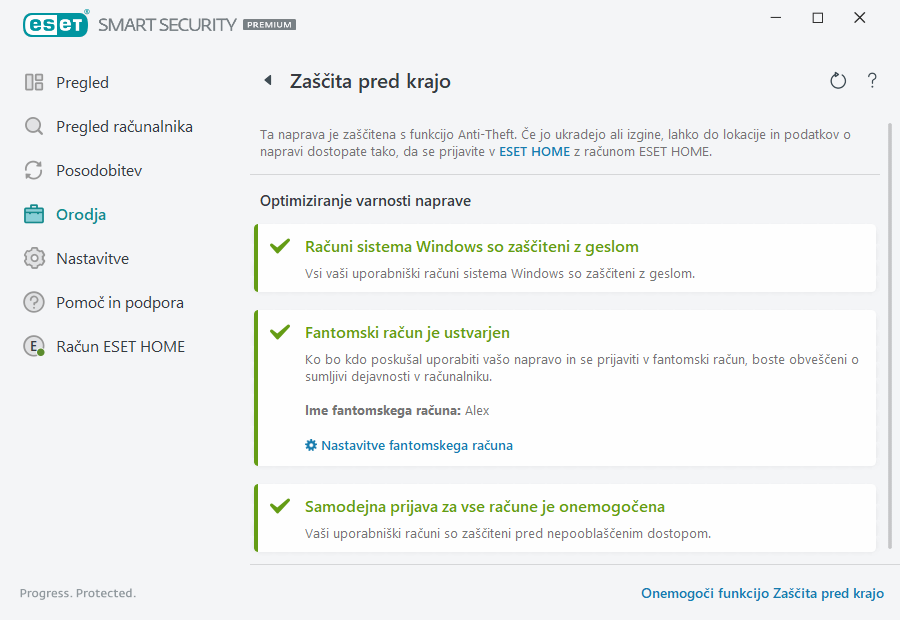The height and width of the screenshot is (620, 900).
Task: Select Pregled in the sidebar menu
Action: [80, 82]
